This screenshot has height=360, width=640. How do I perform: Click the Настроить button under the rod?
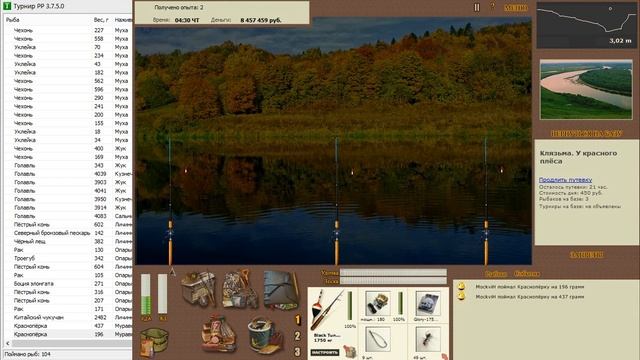(325, 352)
